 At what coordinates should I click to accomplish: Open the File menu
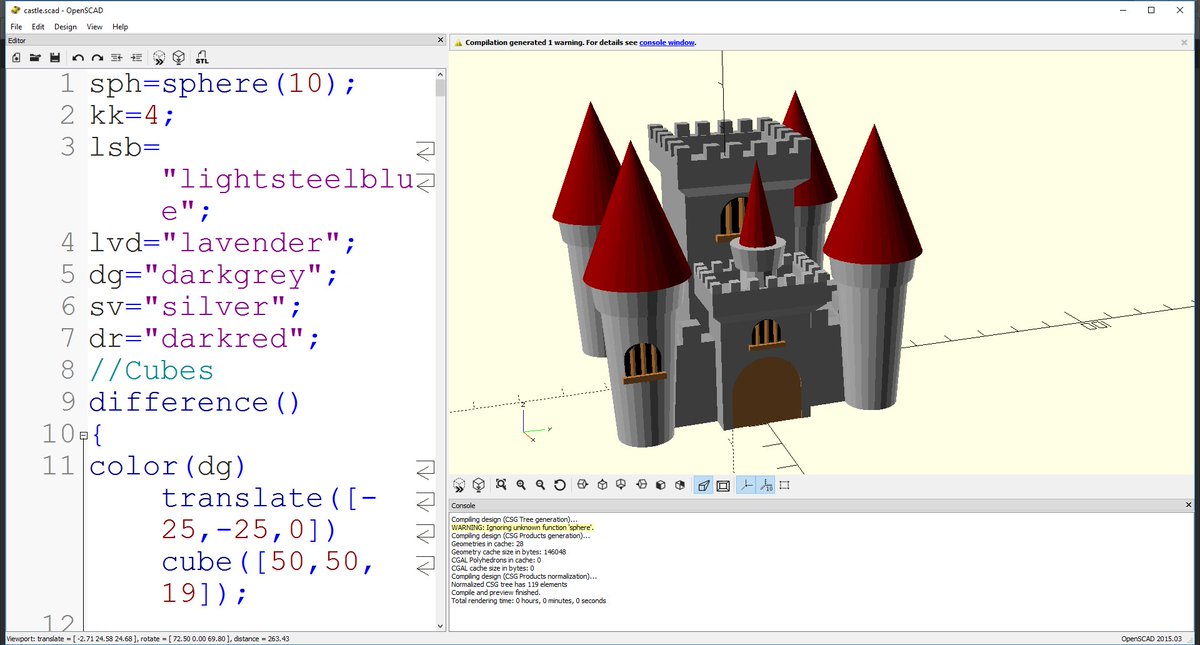pyautogui.click(x=16, y=26)
